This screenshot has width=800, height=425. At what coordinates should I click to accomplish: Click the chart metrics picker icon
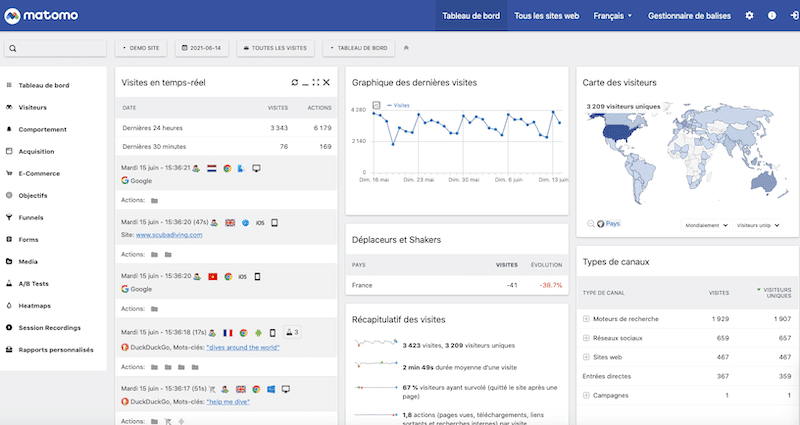pos(376,105)
